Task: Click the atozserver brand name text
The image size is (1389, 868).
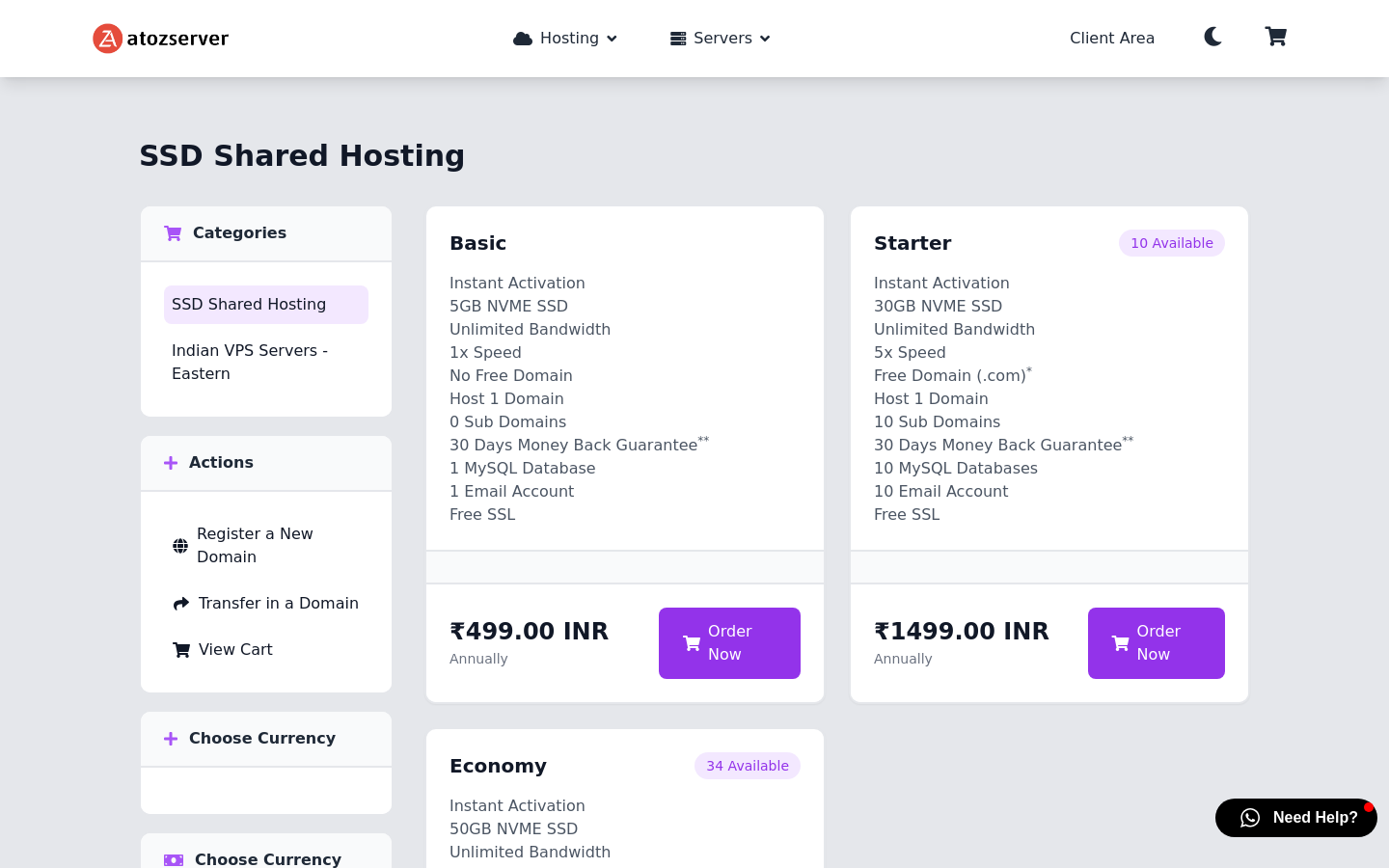Action: [177, 39]
